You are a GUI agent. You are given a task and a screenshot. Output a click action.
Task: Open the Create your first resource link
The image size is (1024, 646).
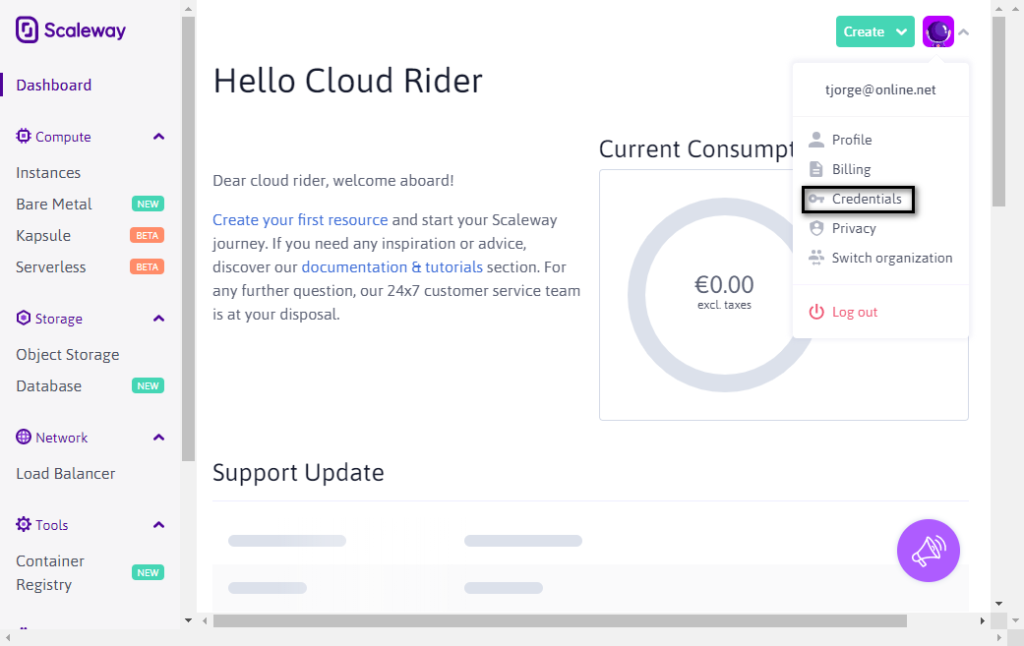click(300, 220)
